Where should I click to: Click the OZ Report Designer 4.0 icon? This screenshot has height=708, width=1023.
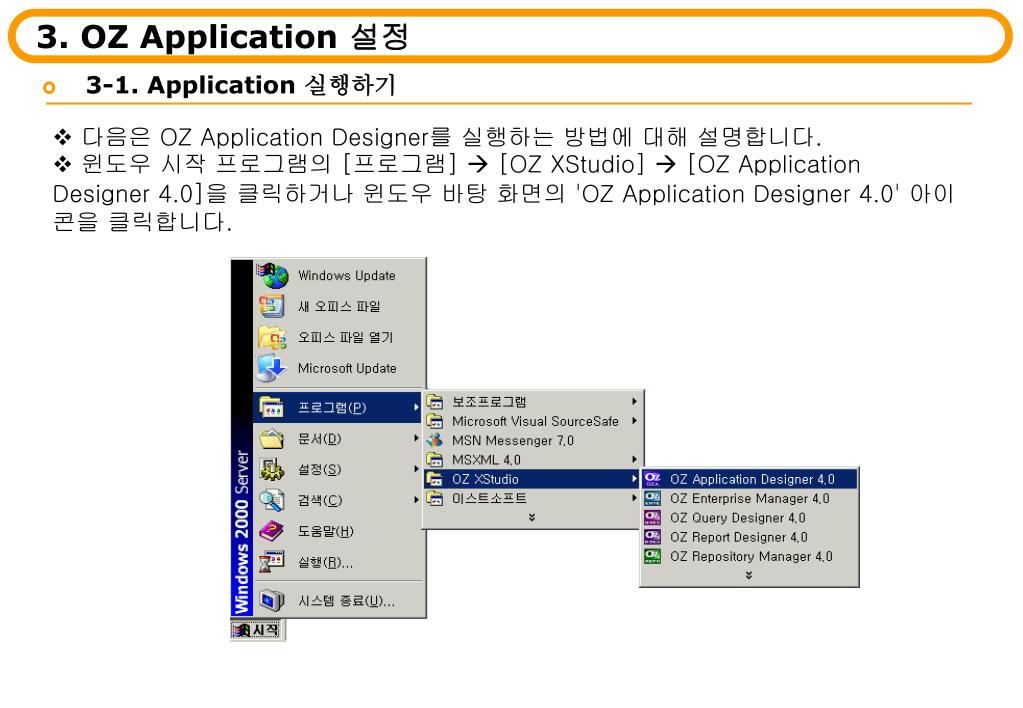652,537
